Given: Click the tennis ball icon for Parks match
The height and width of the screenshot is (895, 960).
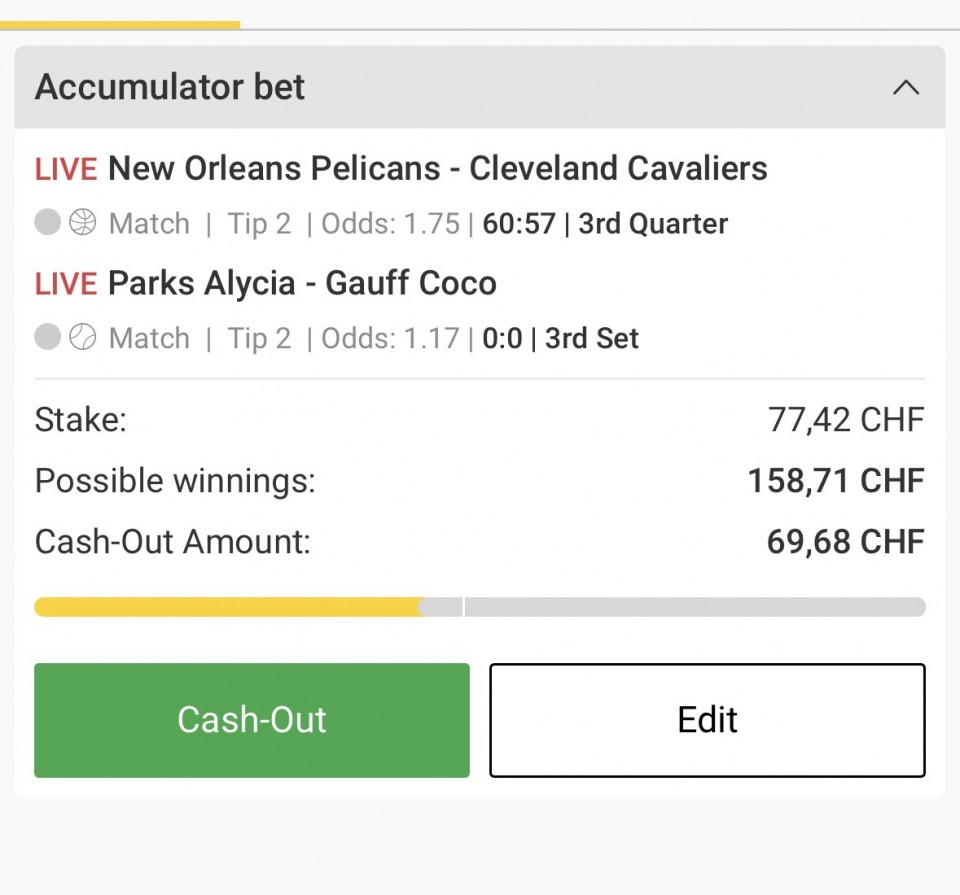Looking at the screenshot, I should click(x=83, y=338).
